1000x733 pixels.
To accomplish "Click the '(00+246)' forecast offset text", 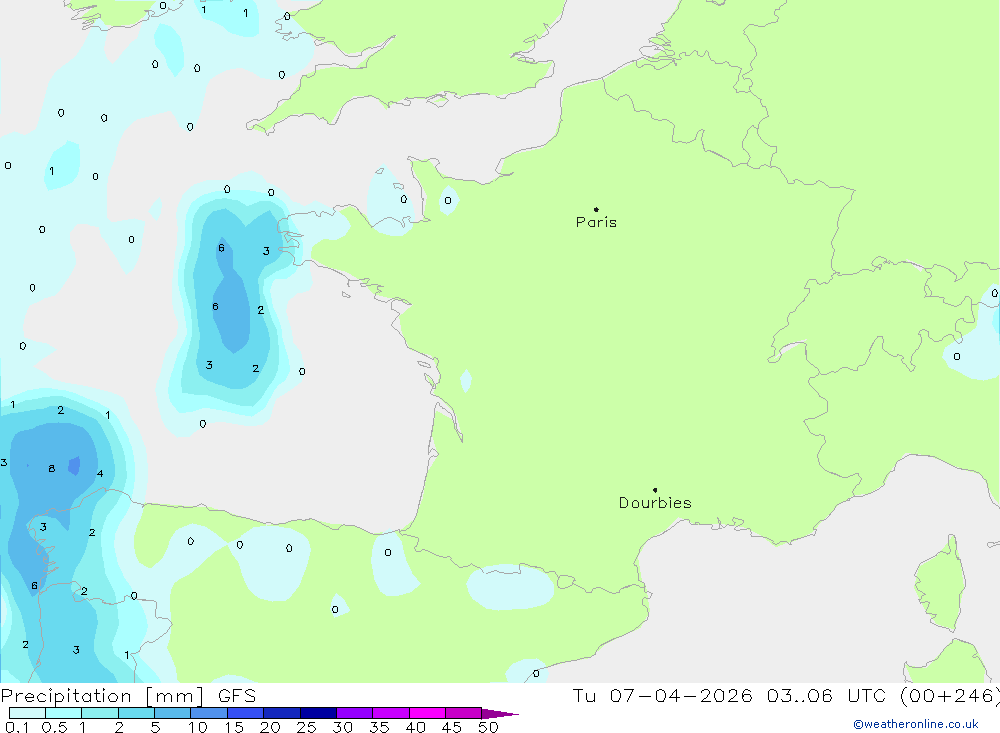I will pos(949,696).
